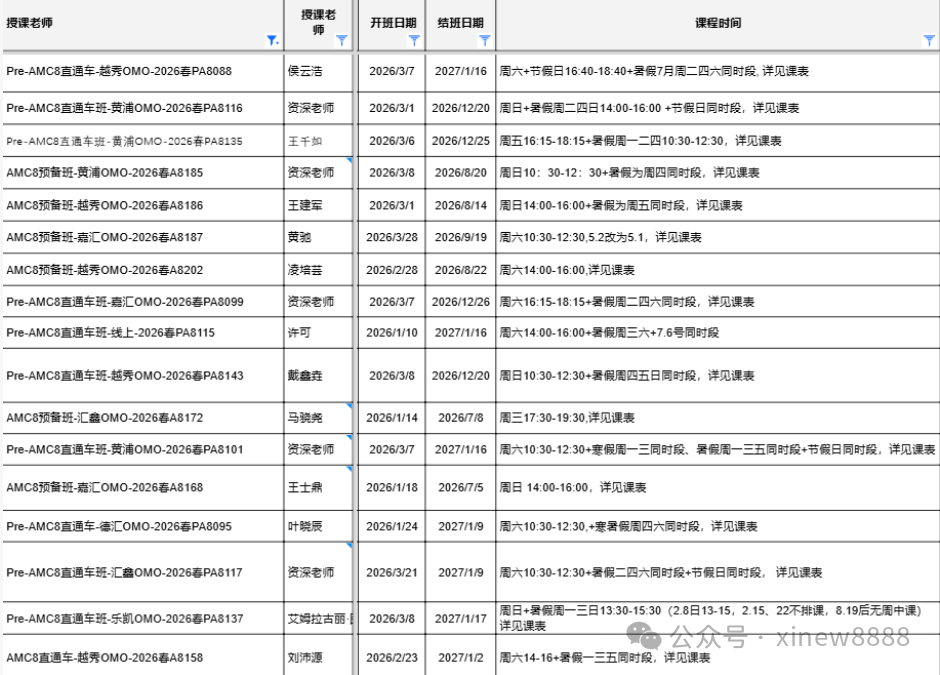The height and width of the screenshot is (675, 940).
Task: Select teacher cell 侯云浩
Action: point(306,72)
